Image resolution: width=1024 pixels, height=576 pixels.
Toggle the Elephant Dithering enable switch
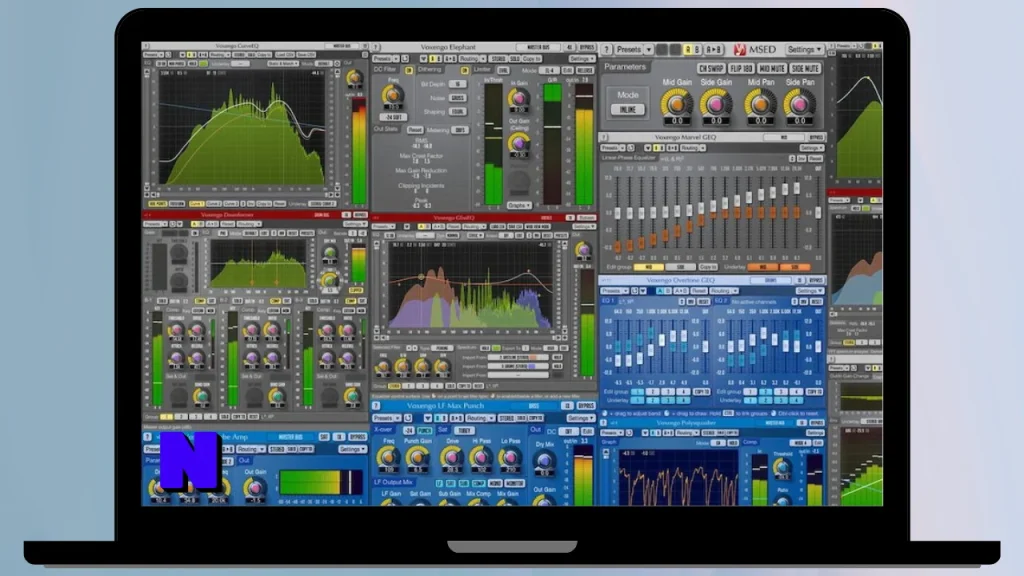tap(465, 70)
